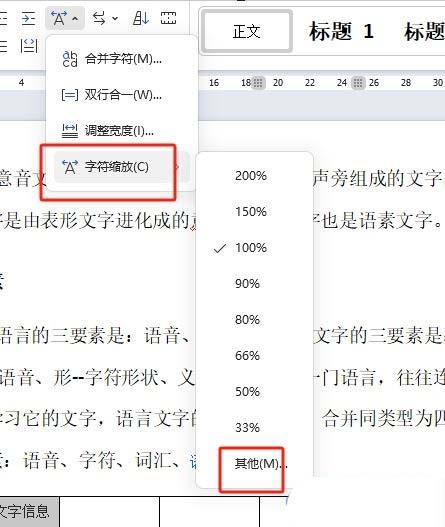Click the increase indent icon
Viewport: 445px width, 527px height.
pyautogui.click(x=29, y=18)
